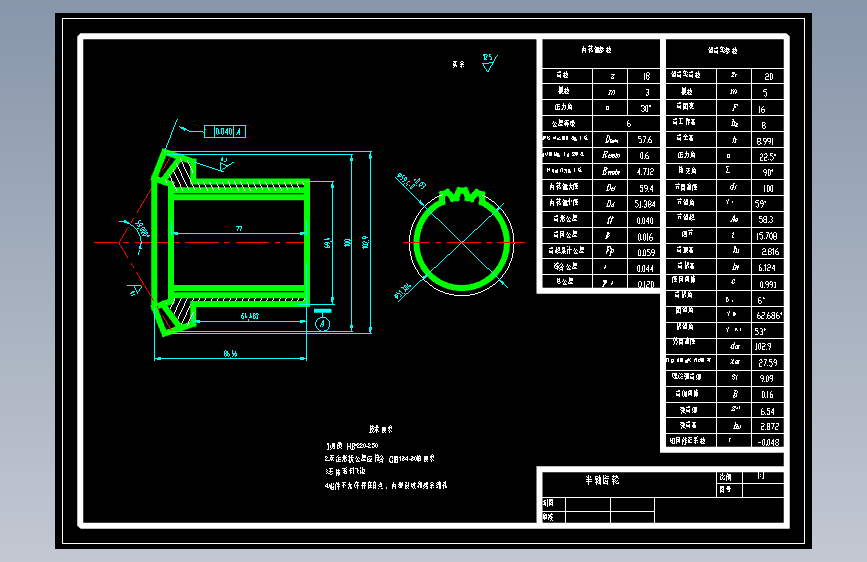Click the merged cell containing 6
Viewport: 867px width, 562px height.
coord(628,124)
